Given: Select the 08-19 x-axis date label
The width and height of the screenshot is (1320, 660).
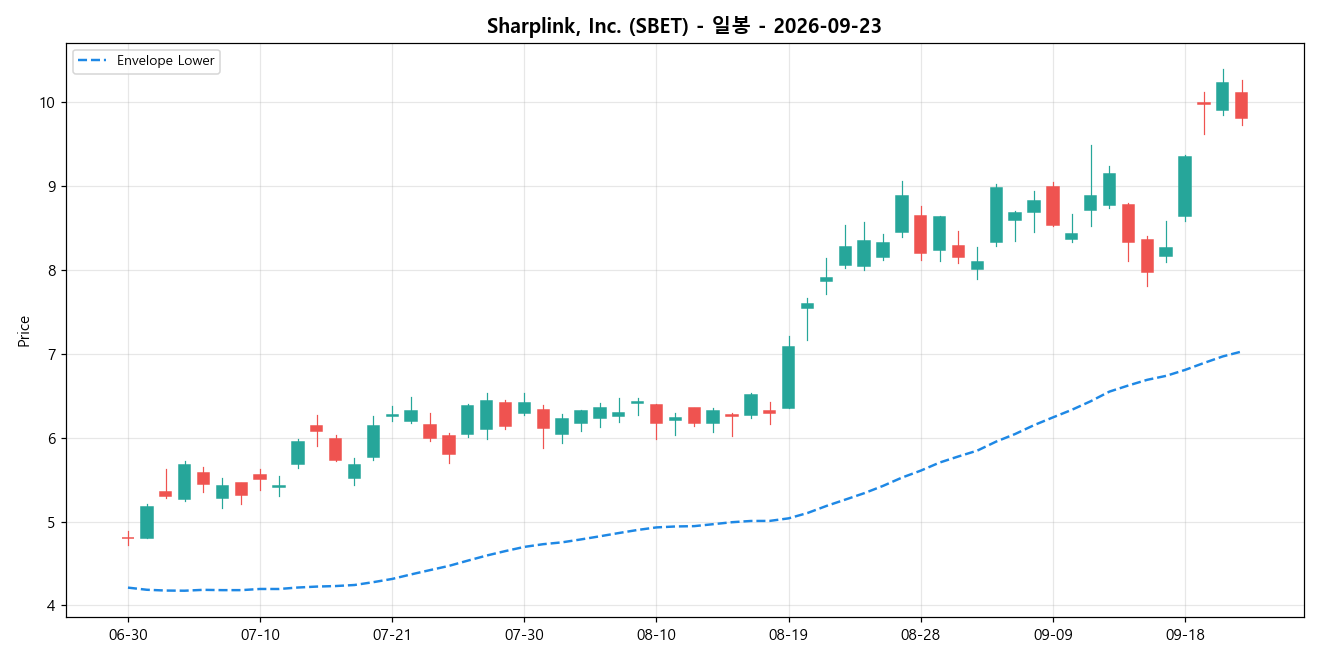Looking at the screenshot, I should 788,634.
